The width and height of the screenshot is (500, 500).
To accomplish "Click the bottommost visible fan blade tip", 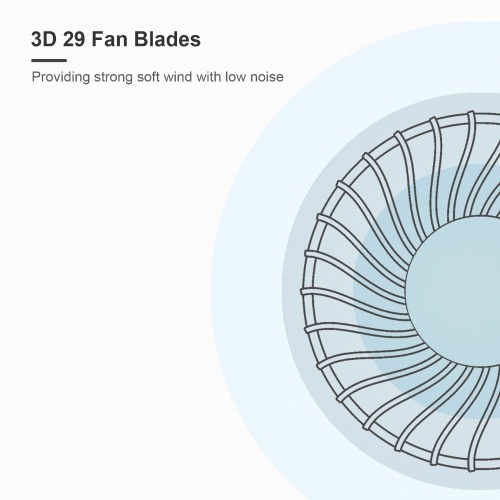I will [x=471, y=467].
